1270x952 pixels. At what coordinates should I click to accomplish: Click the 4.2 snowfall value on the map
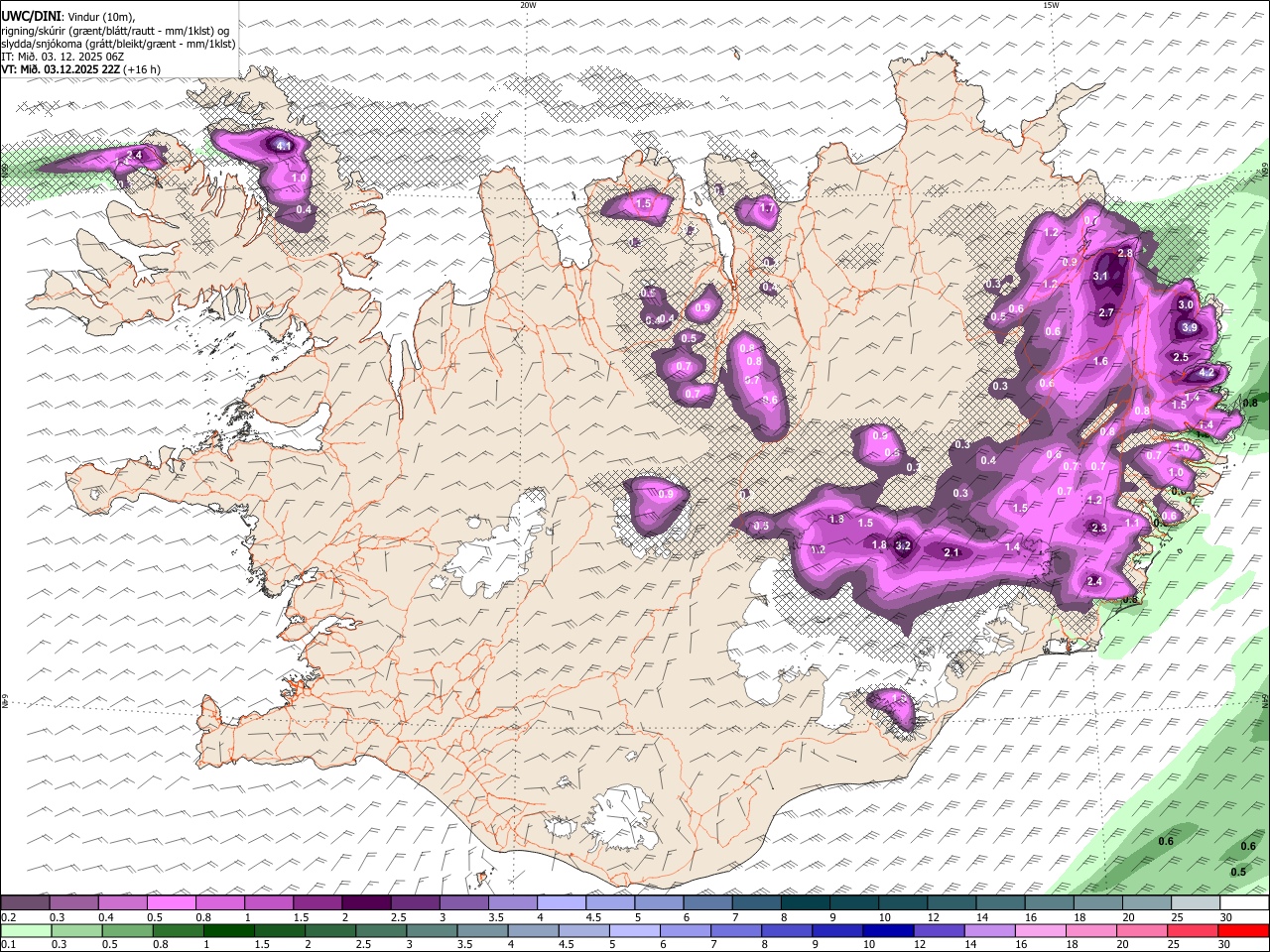1207,373
